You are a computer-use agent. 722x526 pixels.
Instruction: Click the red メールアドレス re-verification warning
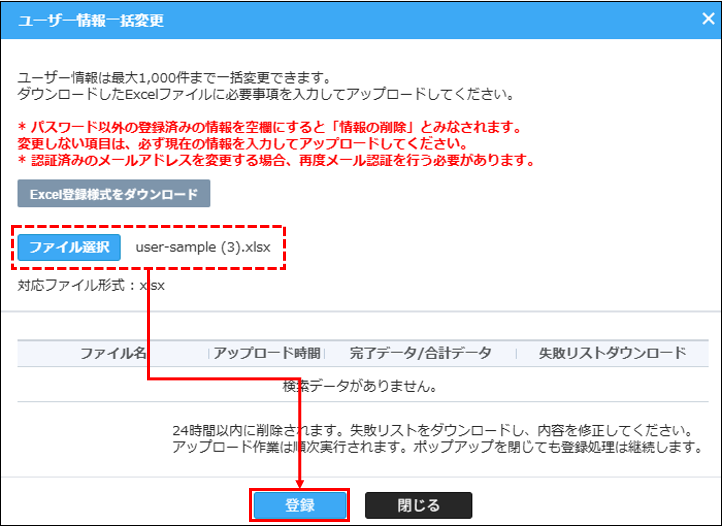click(x=277, y=160)
